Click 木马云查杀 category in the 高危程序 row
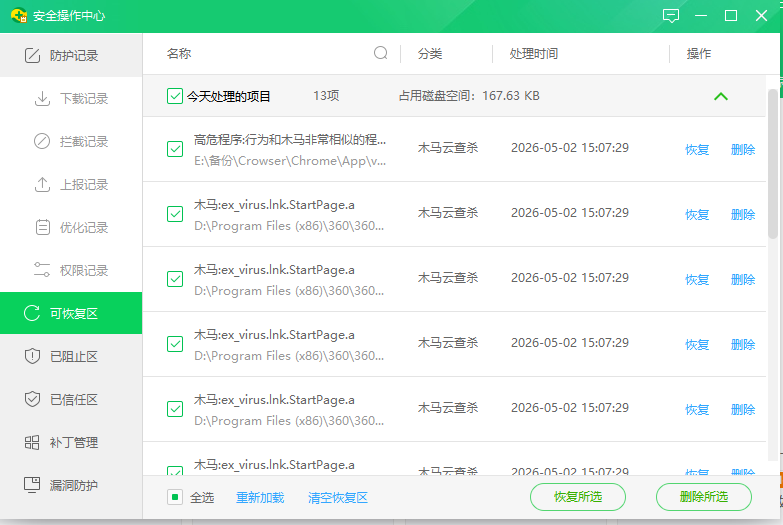This screenshot has height=525, width=783. [x=447, y=148]
